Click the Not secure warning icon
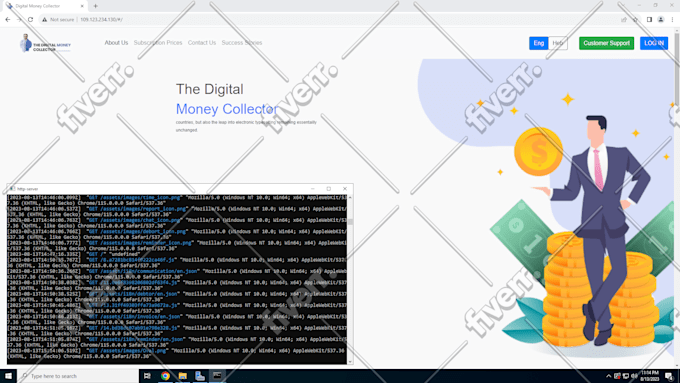Screen dimensions: 680x383 [x=44, y=20]
